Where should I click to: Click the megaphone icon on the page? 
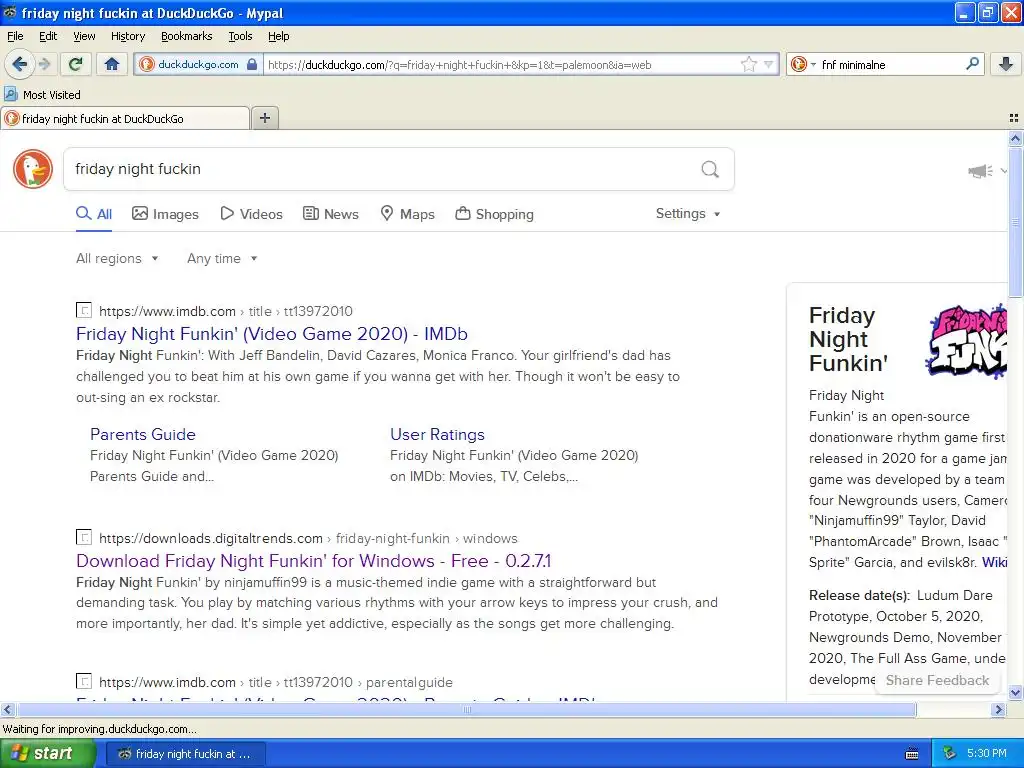980,171
